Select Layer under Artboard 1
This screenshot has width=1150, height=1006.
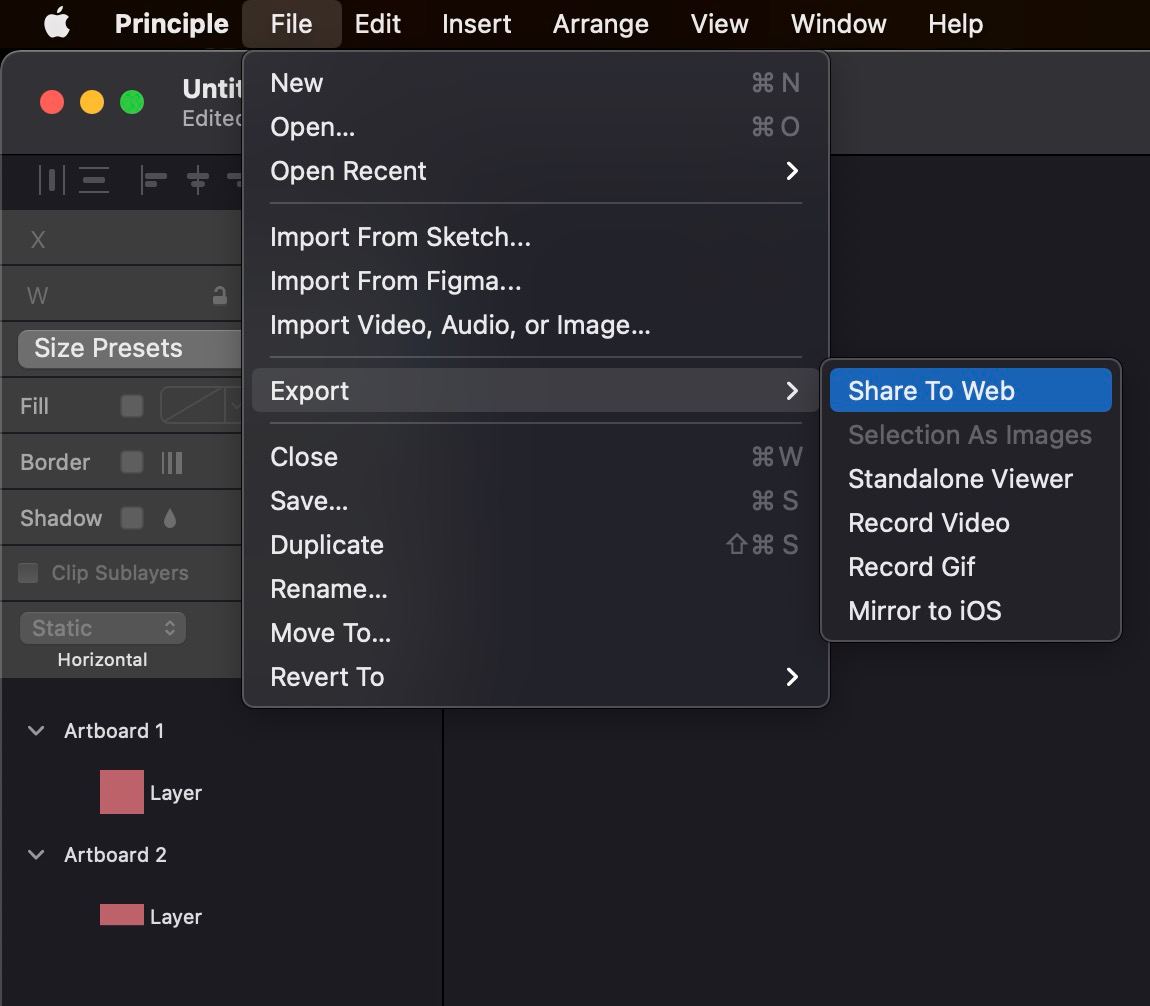point(175,793)
